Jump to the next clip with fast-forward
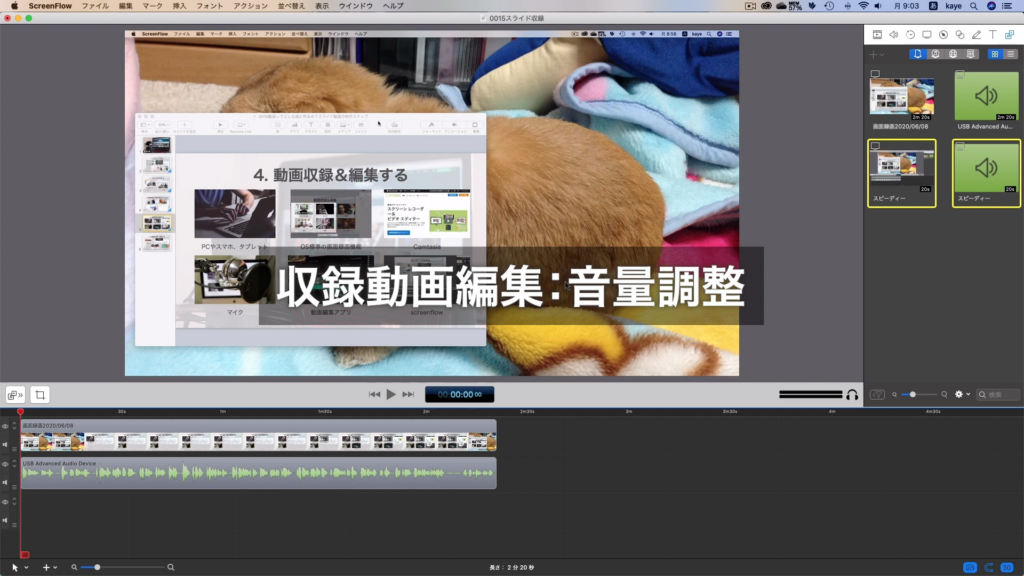 pyautogui.click(x=408, y=394)
